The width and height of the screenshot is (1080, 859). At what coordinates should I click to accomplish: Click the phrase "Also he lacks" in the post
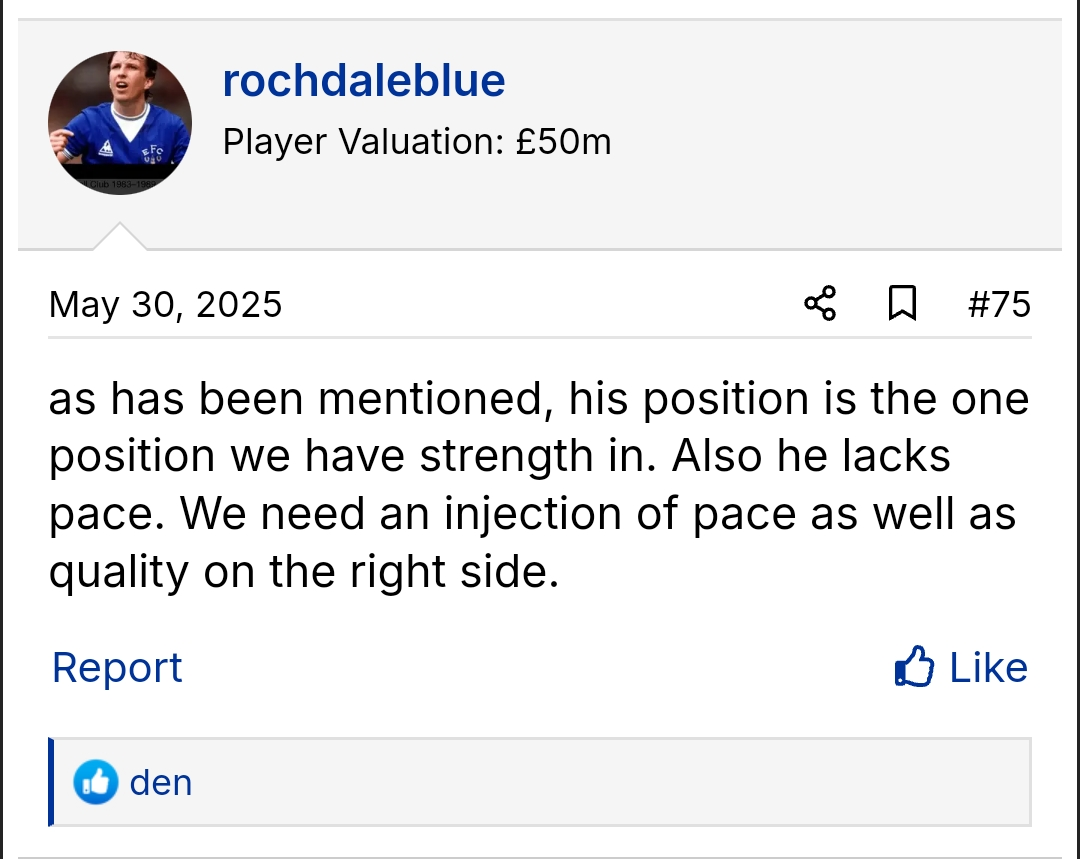(811, 457)
